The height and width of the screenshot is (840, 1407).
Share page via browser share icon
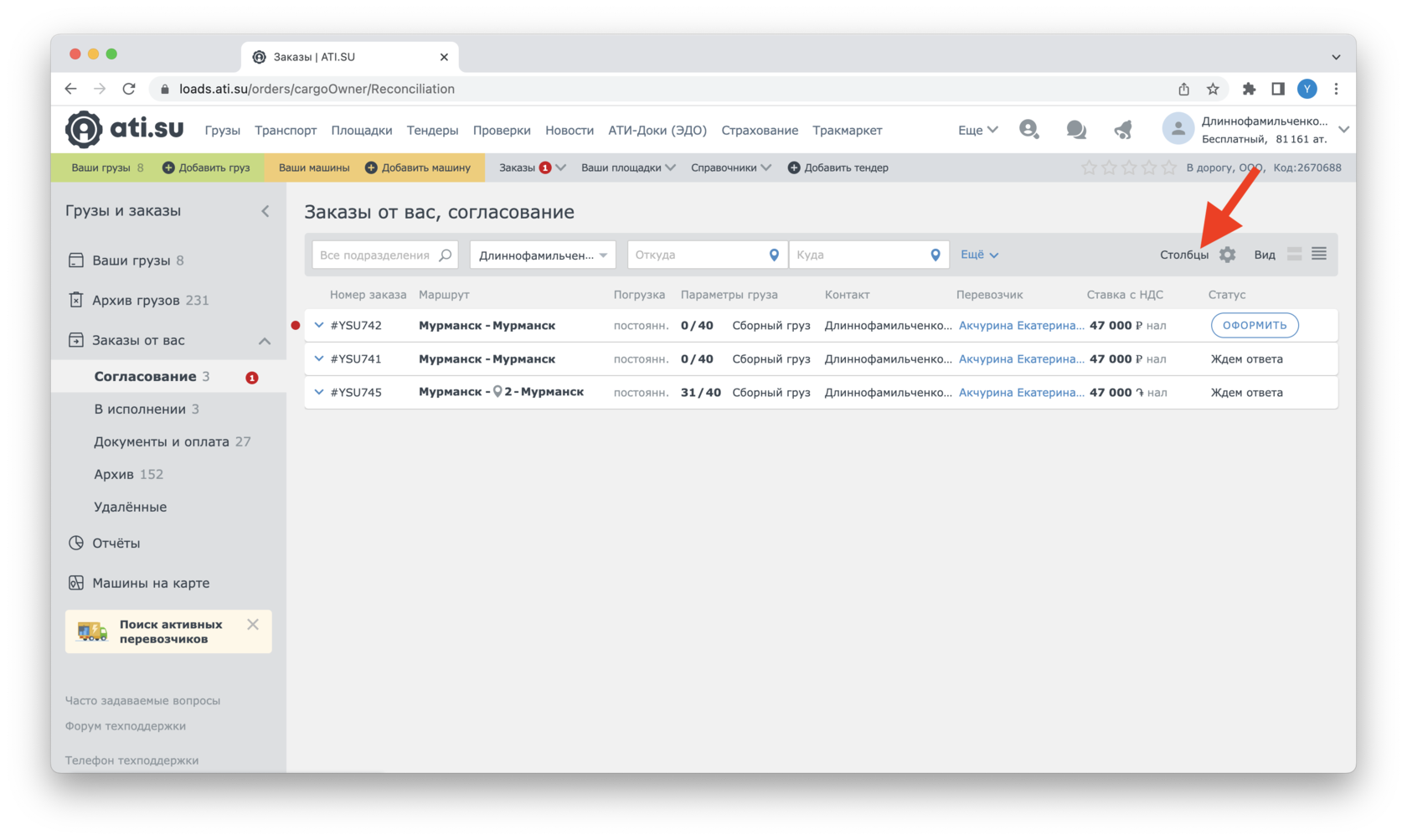tap(1183, 89)
